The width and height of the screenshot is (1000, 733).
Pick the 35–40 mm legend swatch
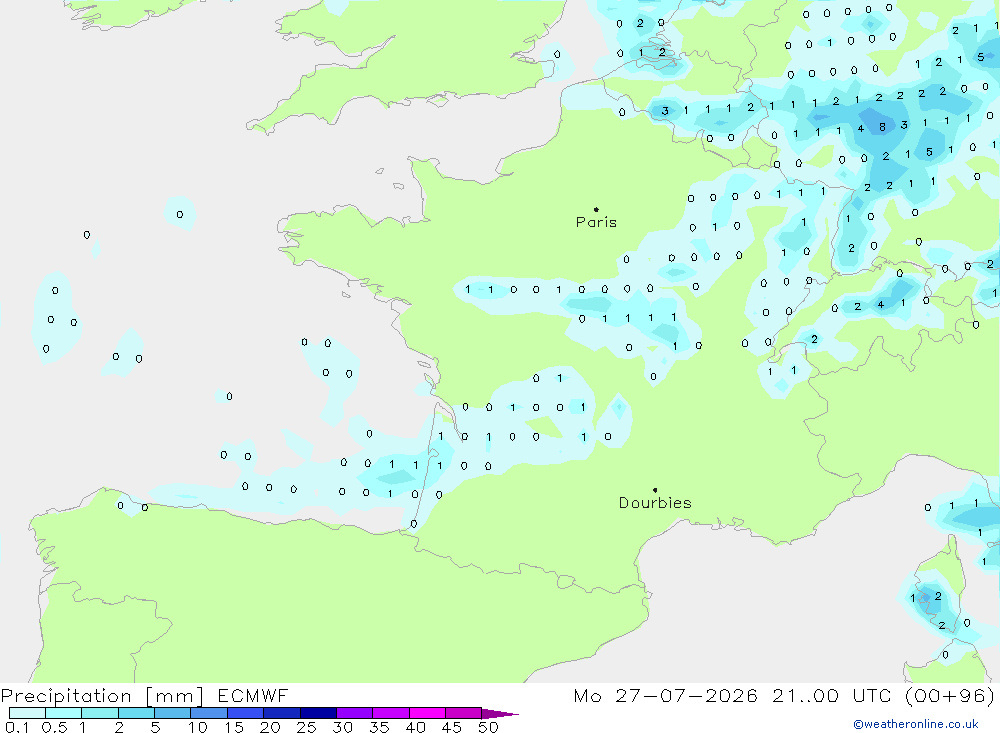391,713
